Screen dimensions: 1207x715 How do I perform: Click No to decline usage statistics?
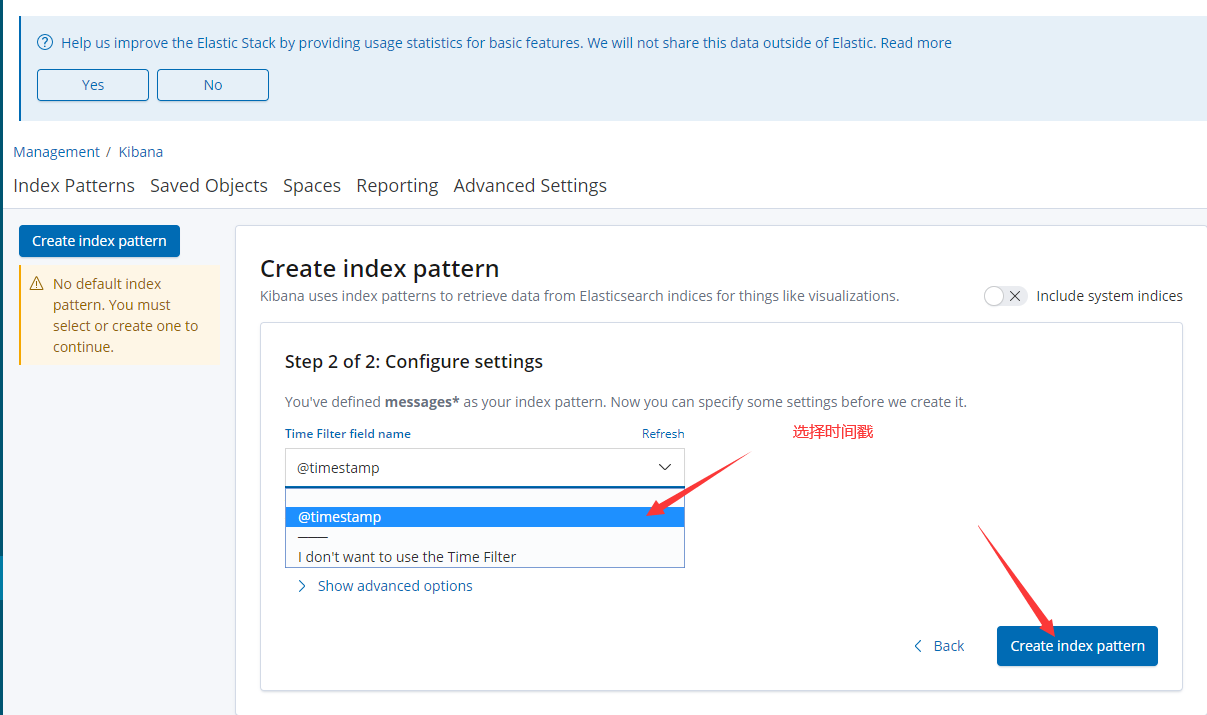[213, 85]
